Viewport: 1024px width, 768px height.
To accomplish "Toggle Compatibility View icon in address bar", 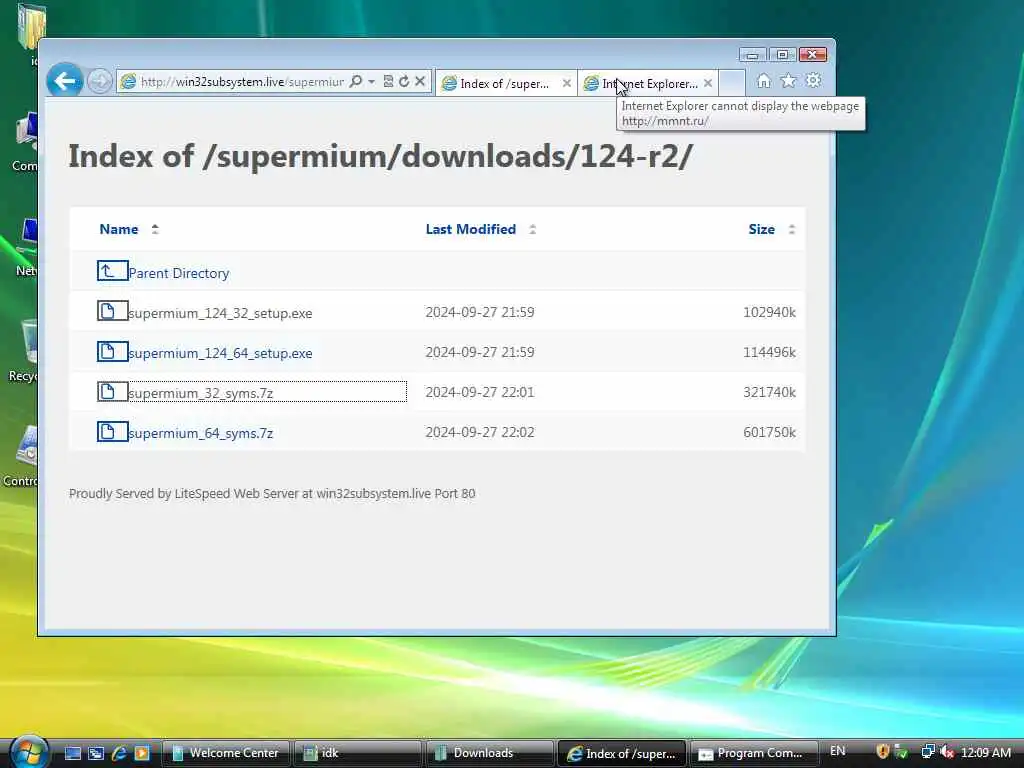I will (388, 82).
